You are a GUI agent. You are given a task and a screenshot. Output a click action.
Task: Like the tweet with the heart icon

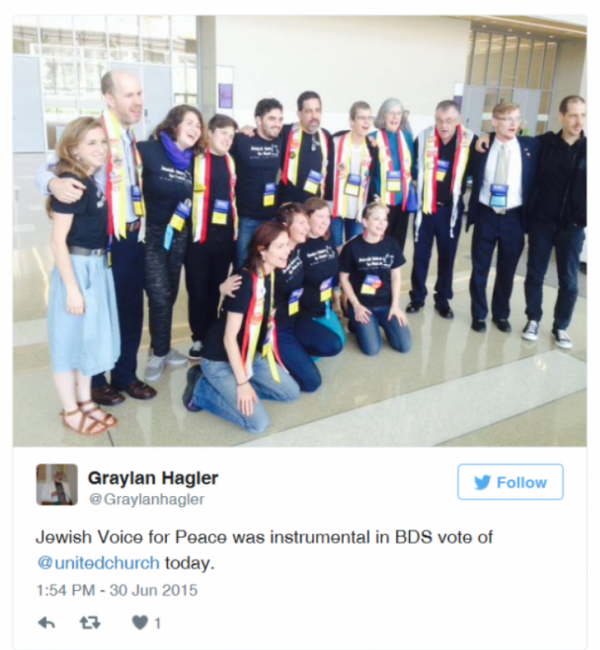click(140, 623)
